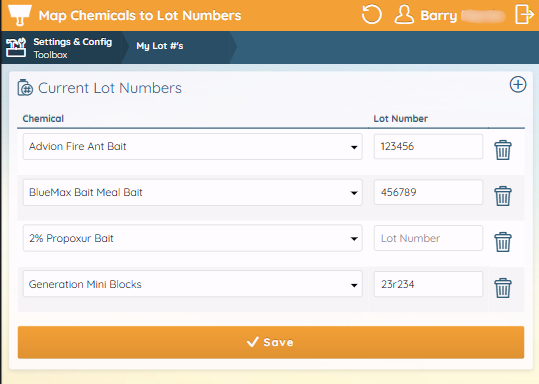Delete the Advion Fire Ant Bait row
Image resolution: width=539 pixels, height=384 pixels.
503,150
